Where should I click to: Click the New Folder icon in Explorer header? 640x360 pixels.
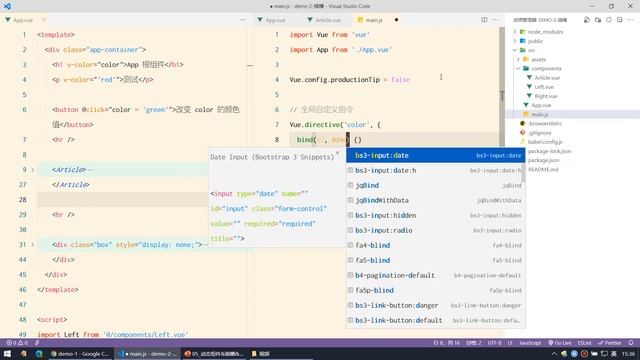pos(598,20)
